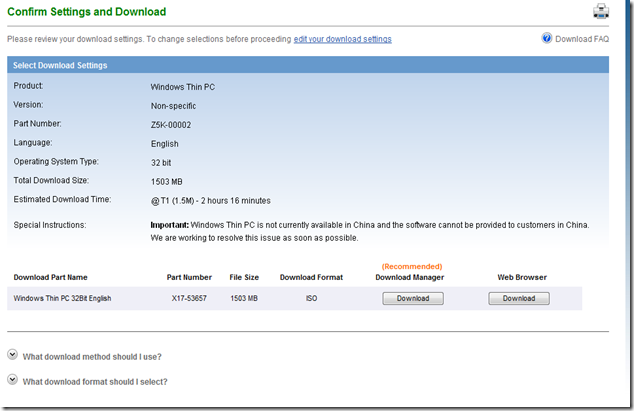
Task: Select the Non-specific version value
Action: coord(173,106)
